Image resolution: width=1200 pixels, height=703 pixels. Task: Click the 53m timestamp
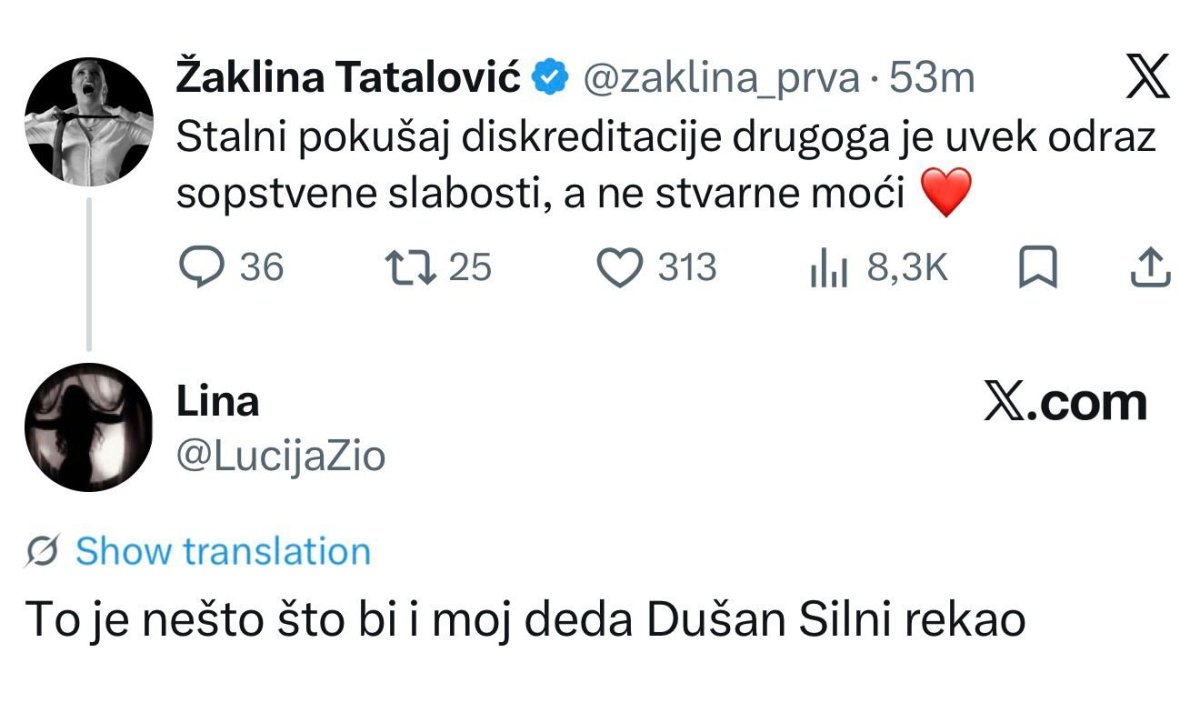click(931, 78)
